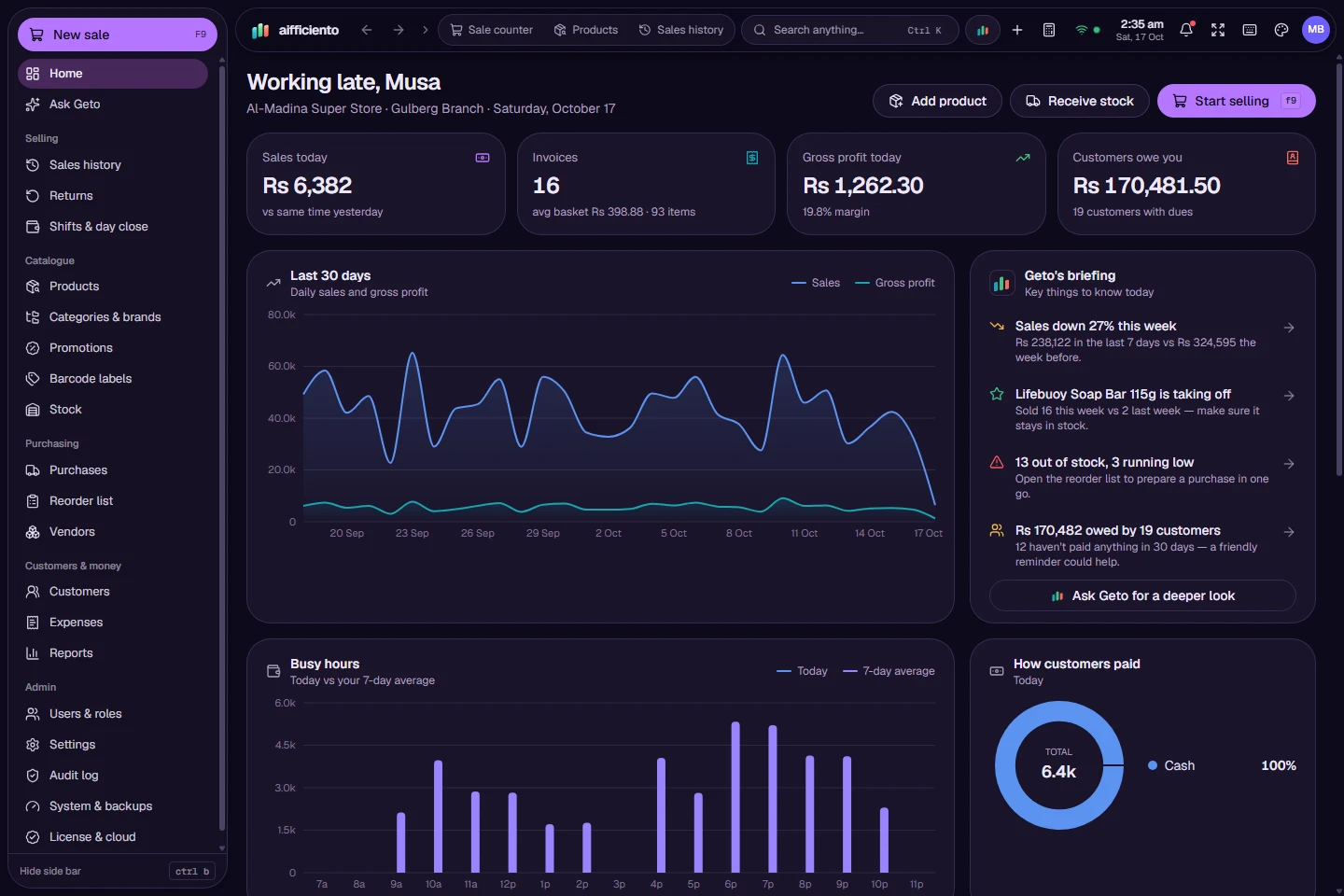This screenshot has height=896, width=1344.
Task: Click the Gross profit trend icon
Action: pyautogui.click(x=1023, y=158)
